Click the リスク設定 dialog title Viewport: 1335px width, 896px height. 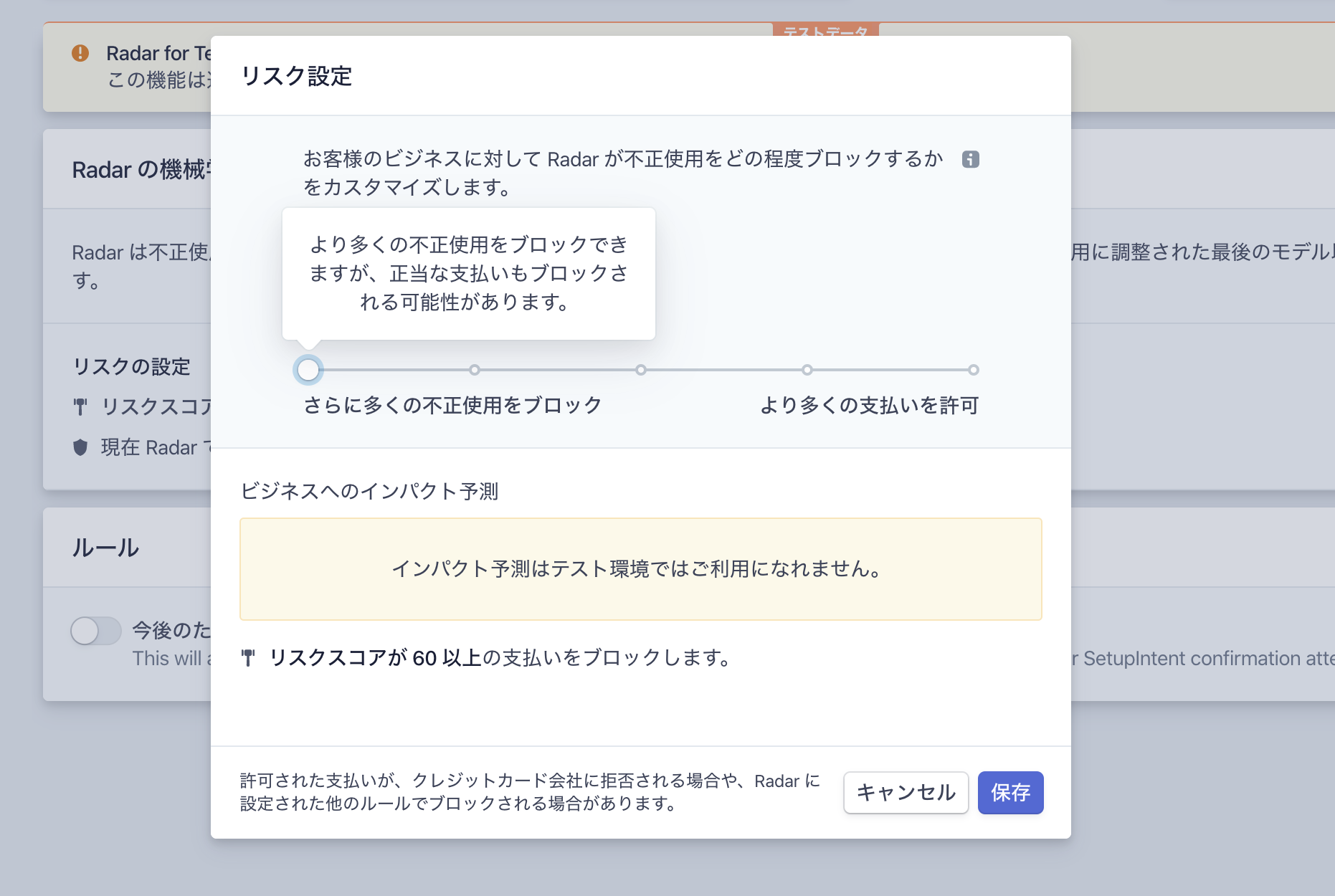pos(297,76)
